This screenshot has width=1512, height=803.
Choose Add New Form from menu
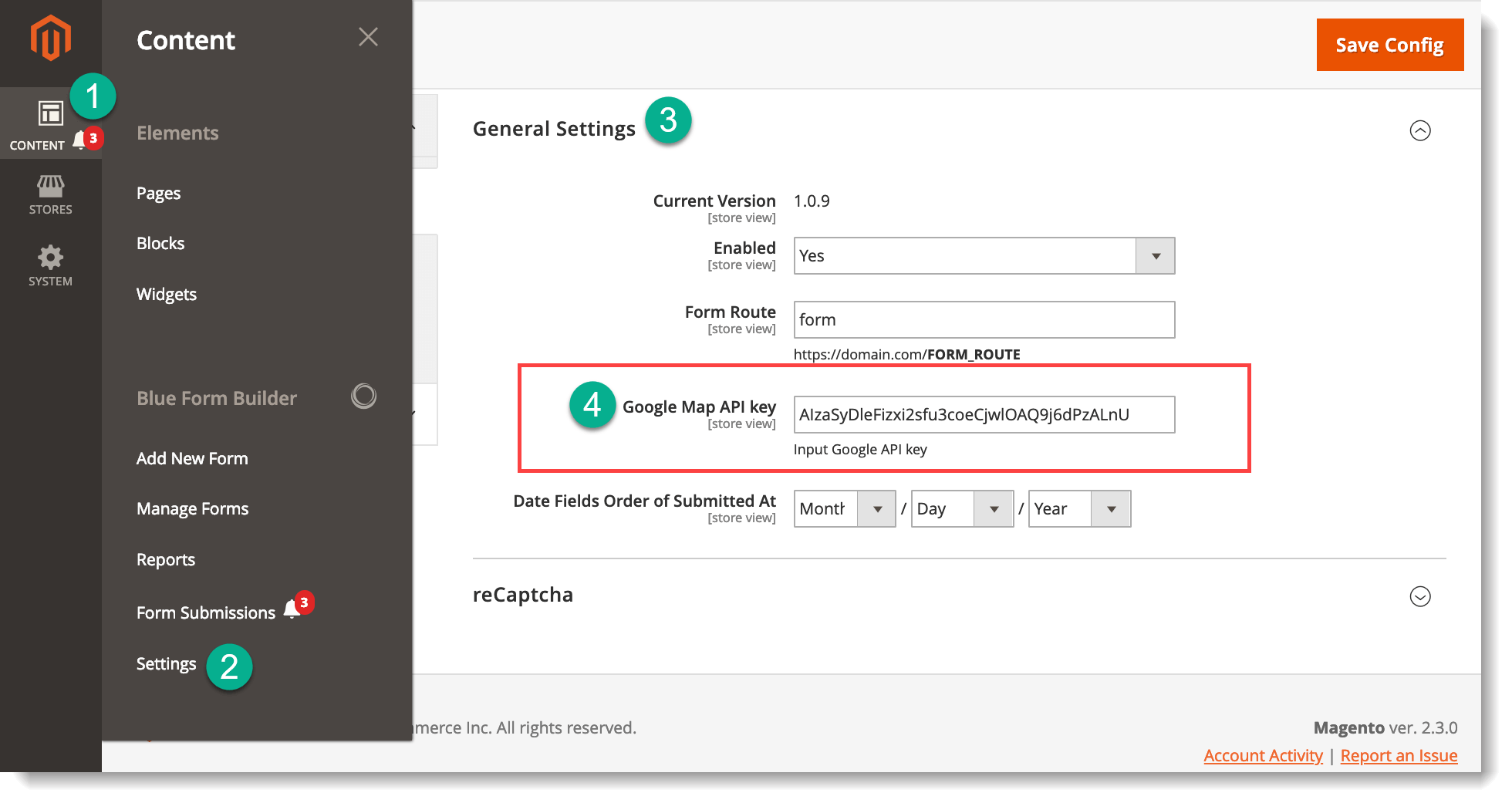coord(192,459)
